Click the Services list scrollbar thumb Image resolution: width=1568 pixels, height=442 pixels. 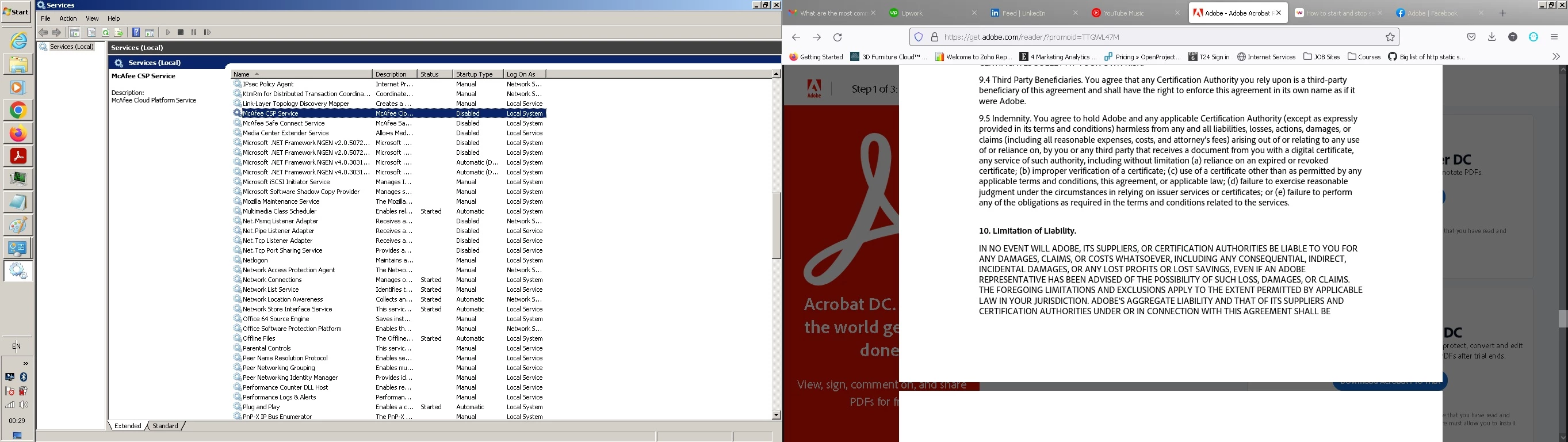tap(776, 225)
